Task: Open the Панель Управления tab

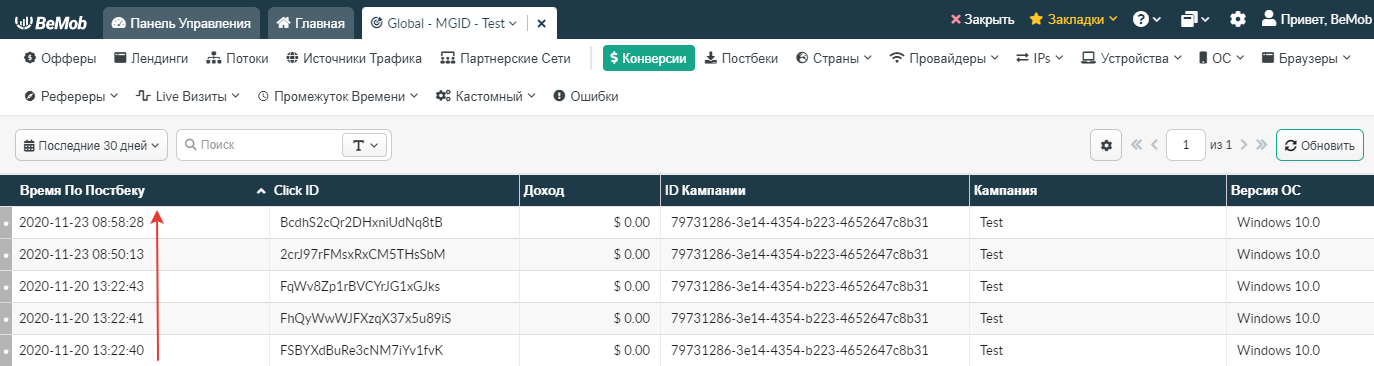Action: (x=181, y=22)
